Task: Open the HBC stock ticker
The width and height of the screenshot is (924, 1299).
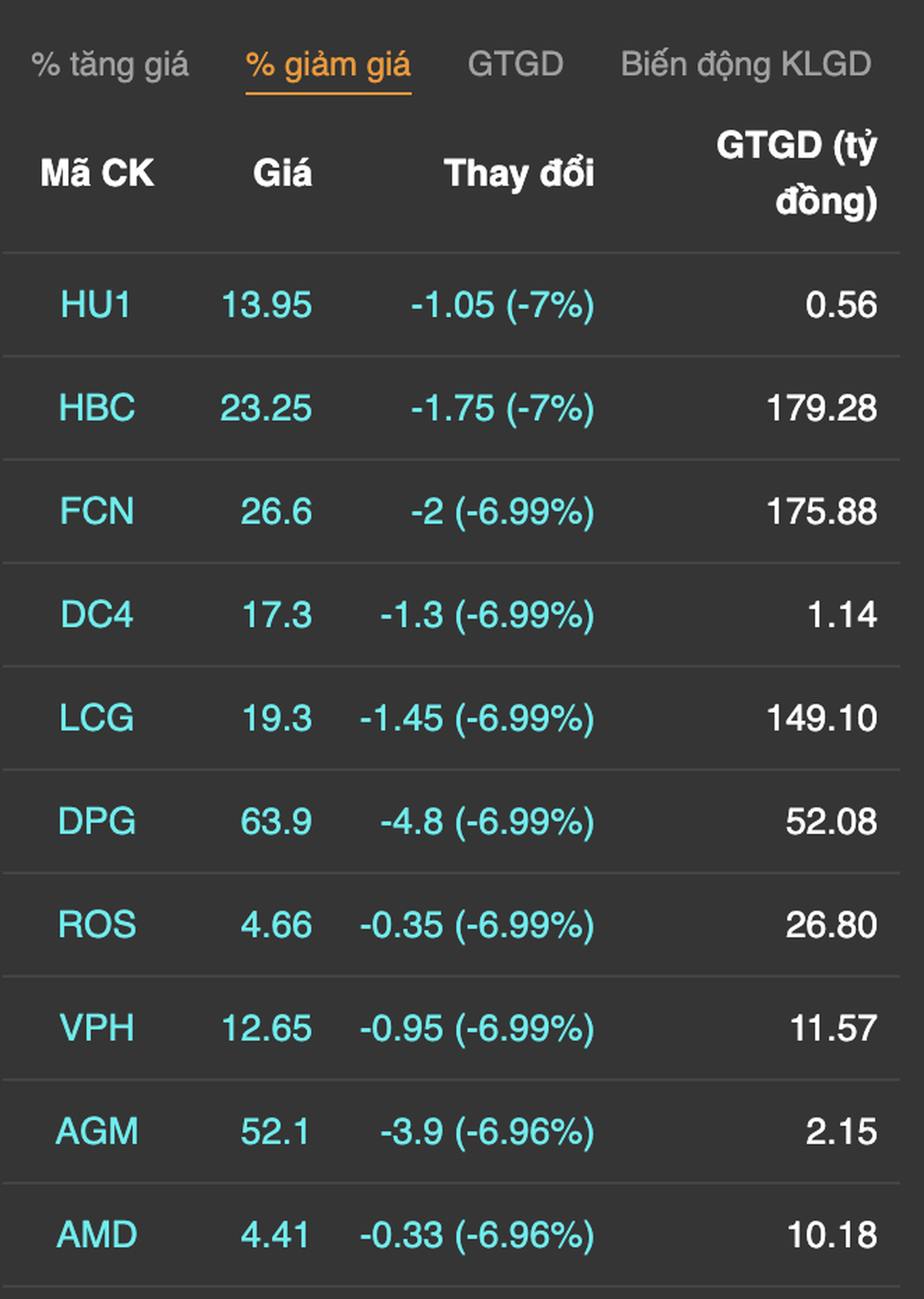Action: (97, 408)
